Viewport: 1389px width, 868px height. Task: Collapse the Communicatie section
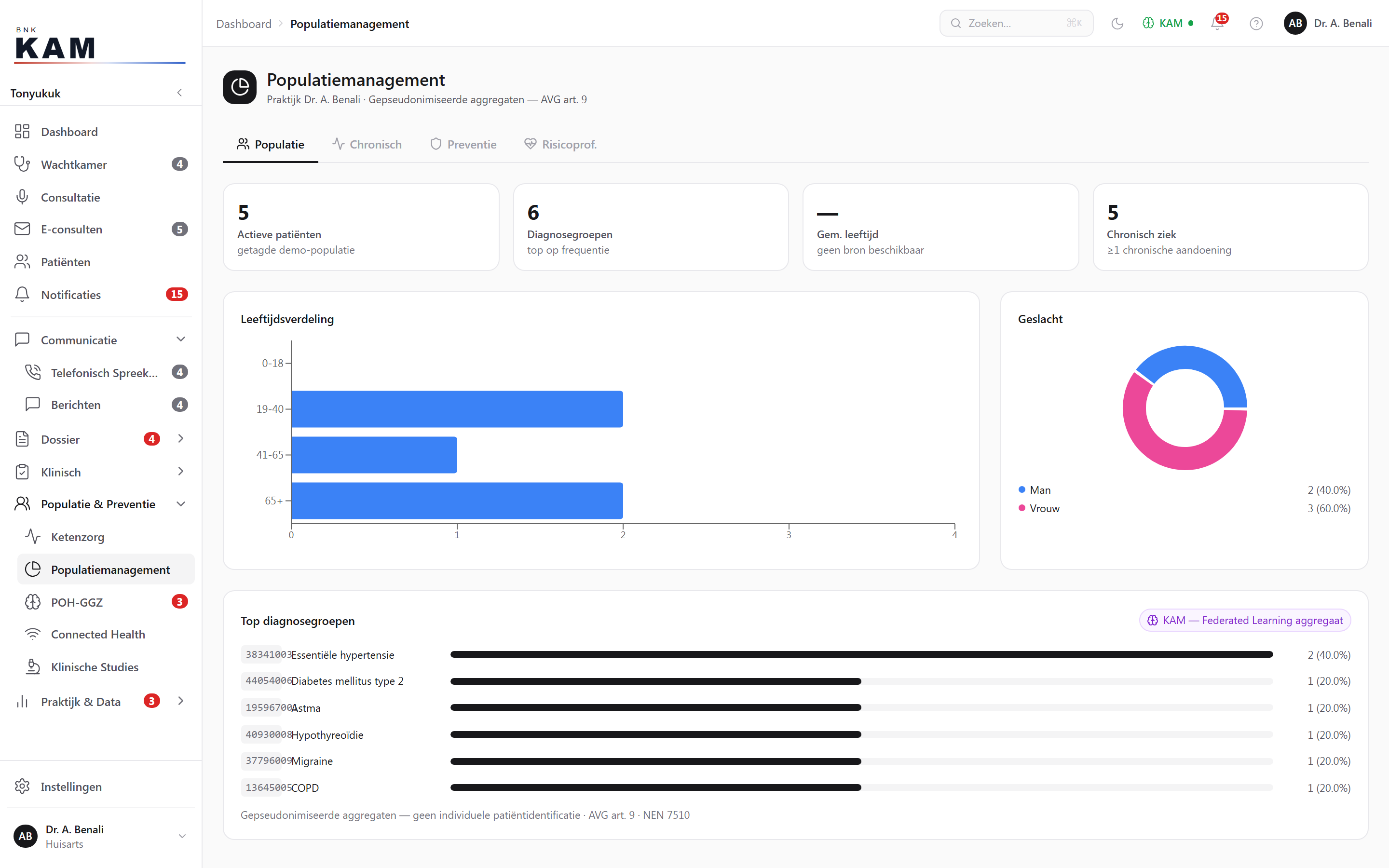[181, 339]
